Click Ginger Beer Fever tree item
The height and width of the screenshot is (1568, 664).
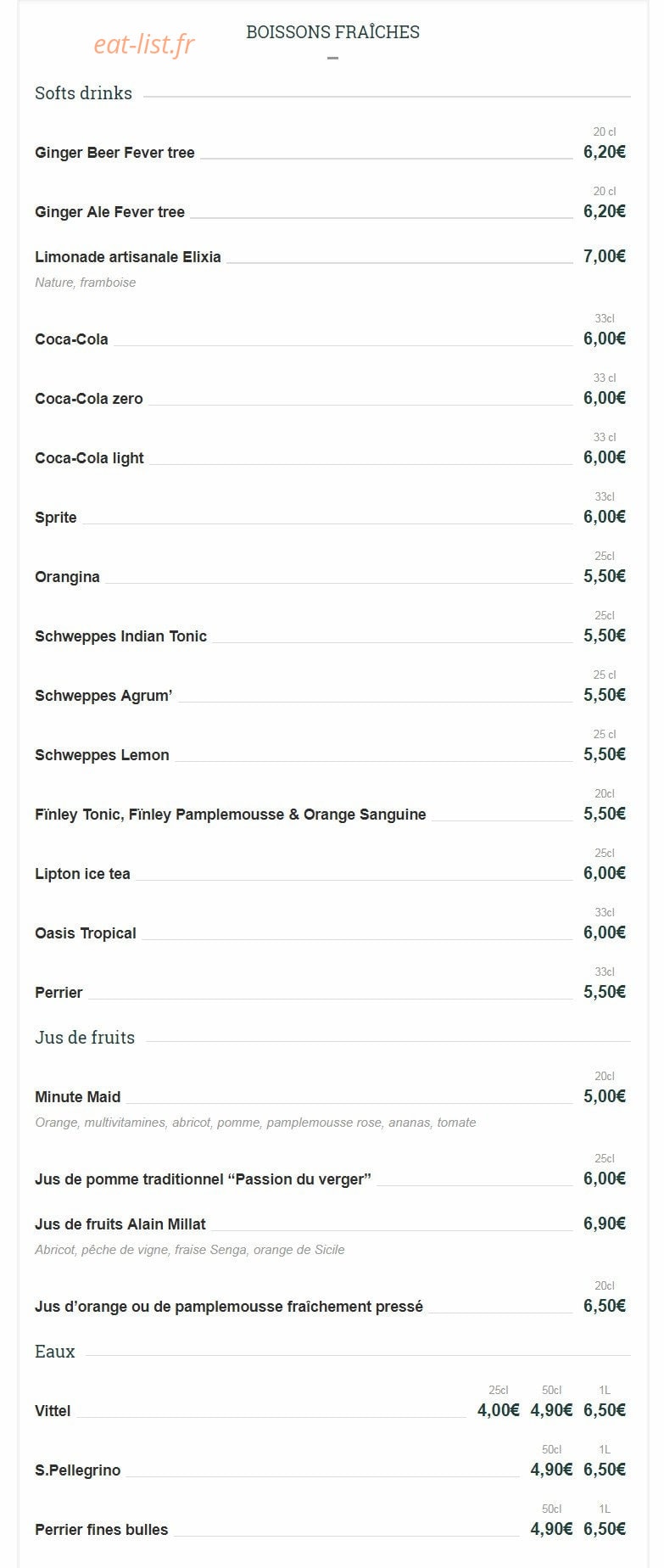click(x=114, y=153)
